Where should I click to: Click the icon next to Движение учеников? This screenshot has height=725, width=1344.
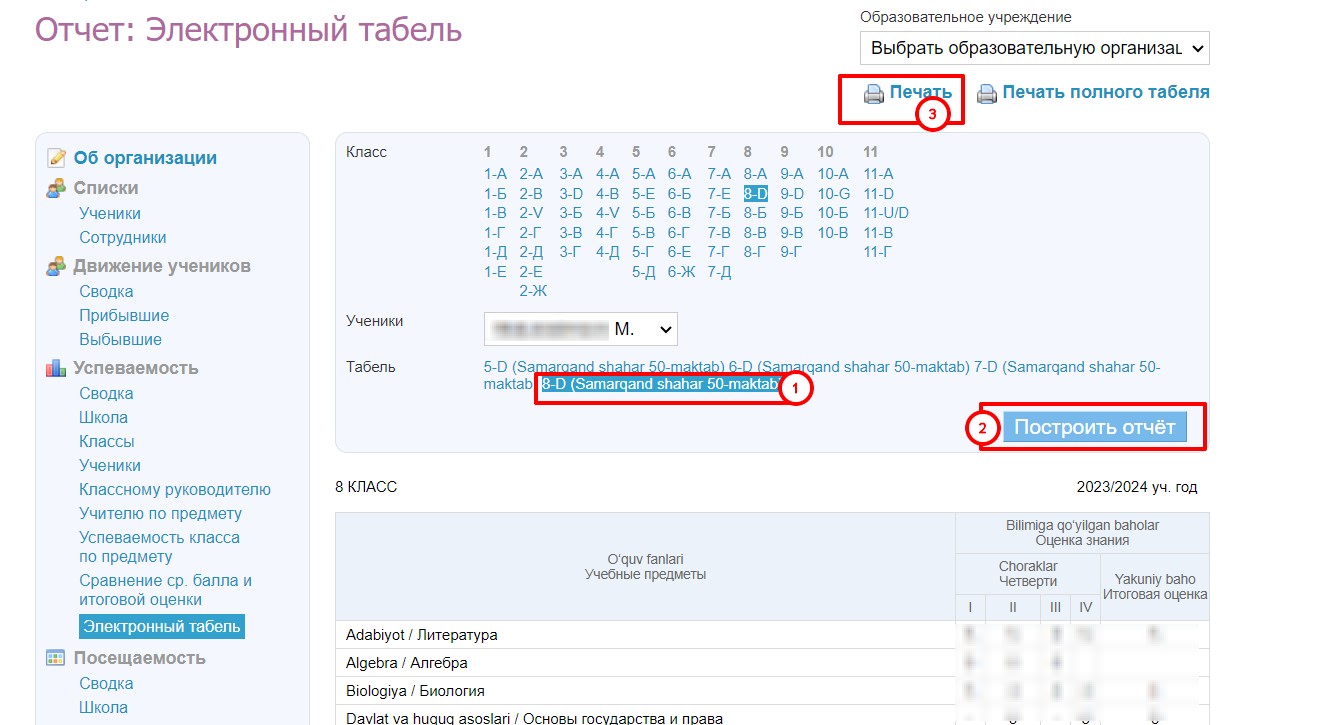58,266
